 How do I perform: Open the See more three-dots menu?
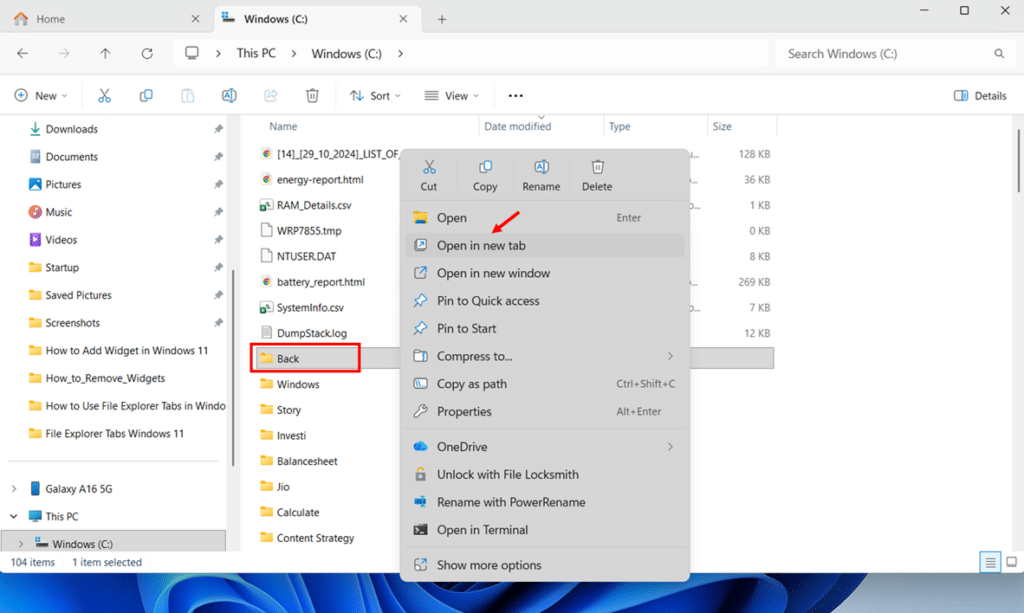pyautogui.click(x=516, y=96)
